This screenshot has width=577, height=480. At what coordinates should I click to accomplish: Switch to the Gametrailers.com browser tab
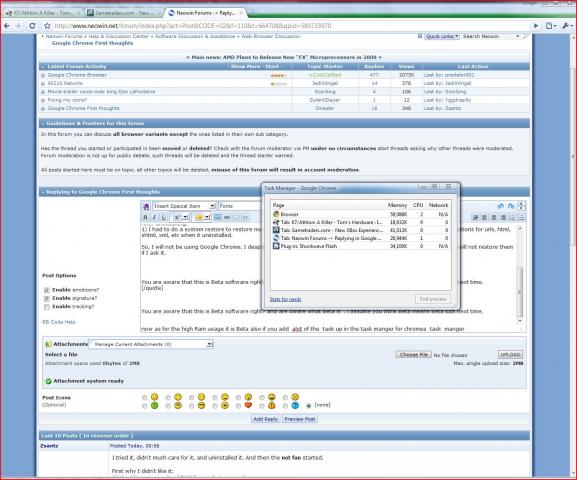tap(124, 13)
